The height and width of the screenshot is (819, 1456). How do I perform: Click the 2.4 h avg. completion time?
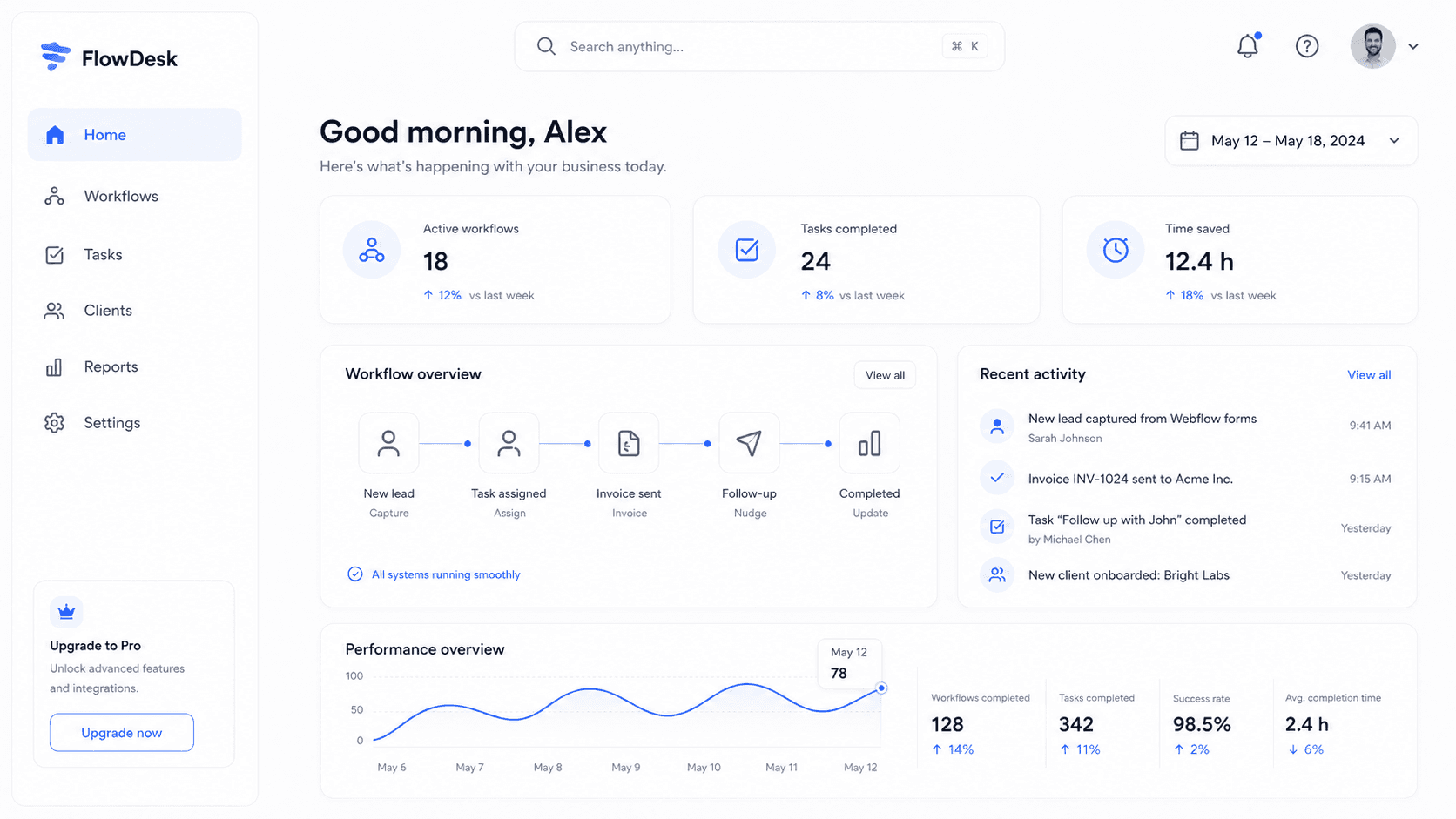tap(1307, 724)
